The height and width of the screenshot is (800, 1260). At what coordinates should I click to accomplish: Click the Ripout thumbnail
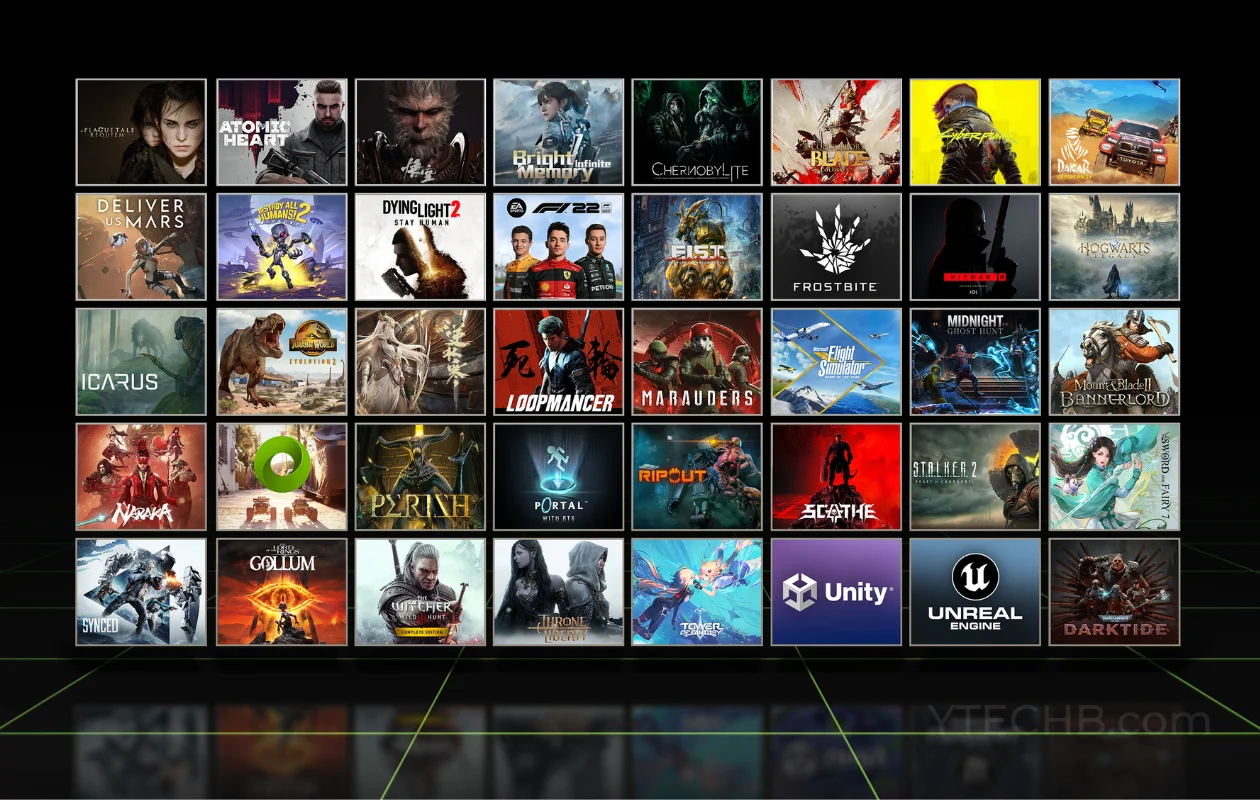point(697,477)
